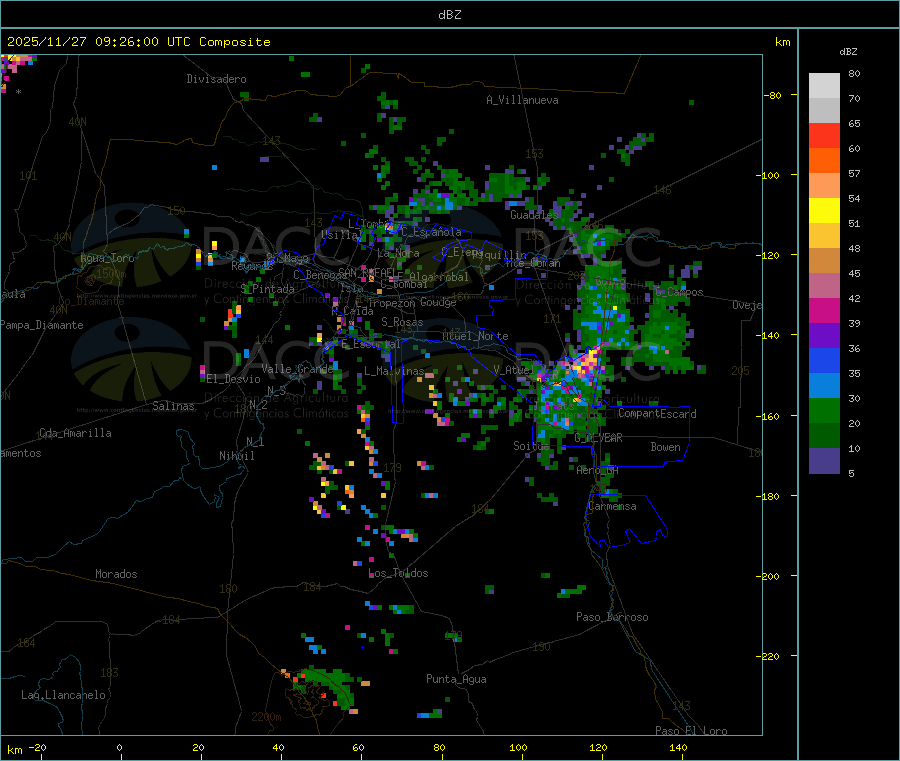Click the bright green 20-30 dBZ legend swatch

point(824,410)
